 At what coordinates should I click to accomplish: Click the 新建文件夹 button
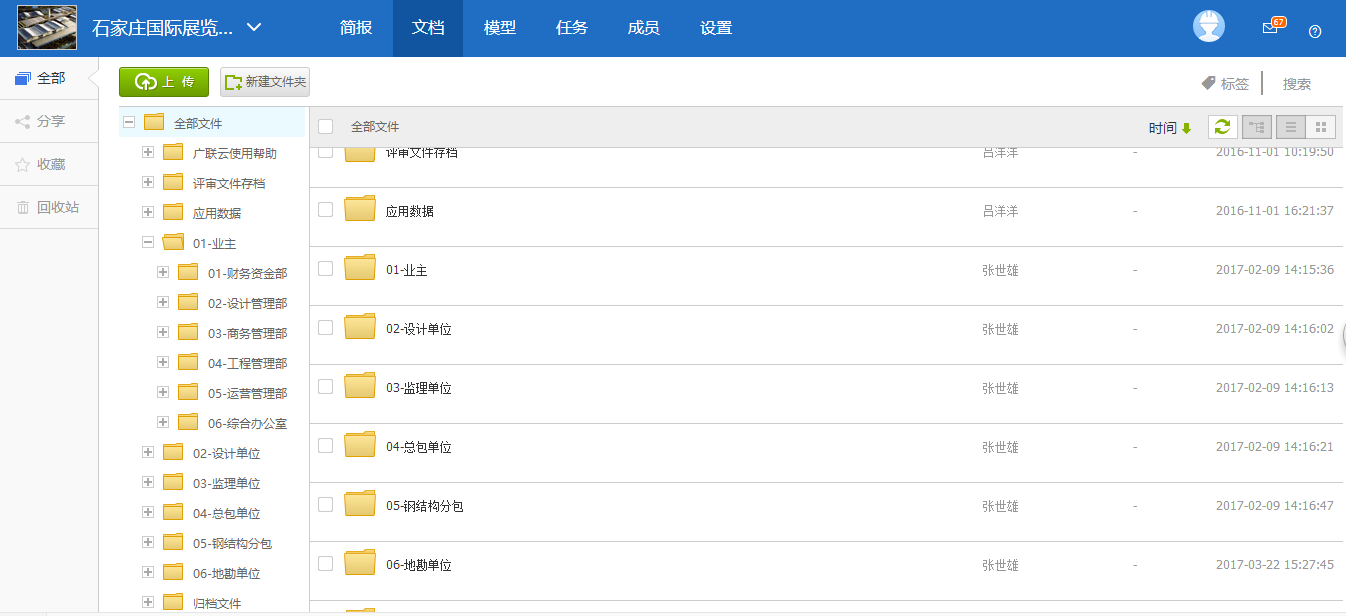point(265,82)
